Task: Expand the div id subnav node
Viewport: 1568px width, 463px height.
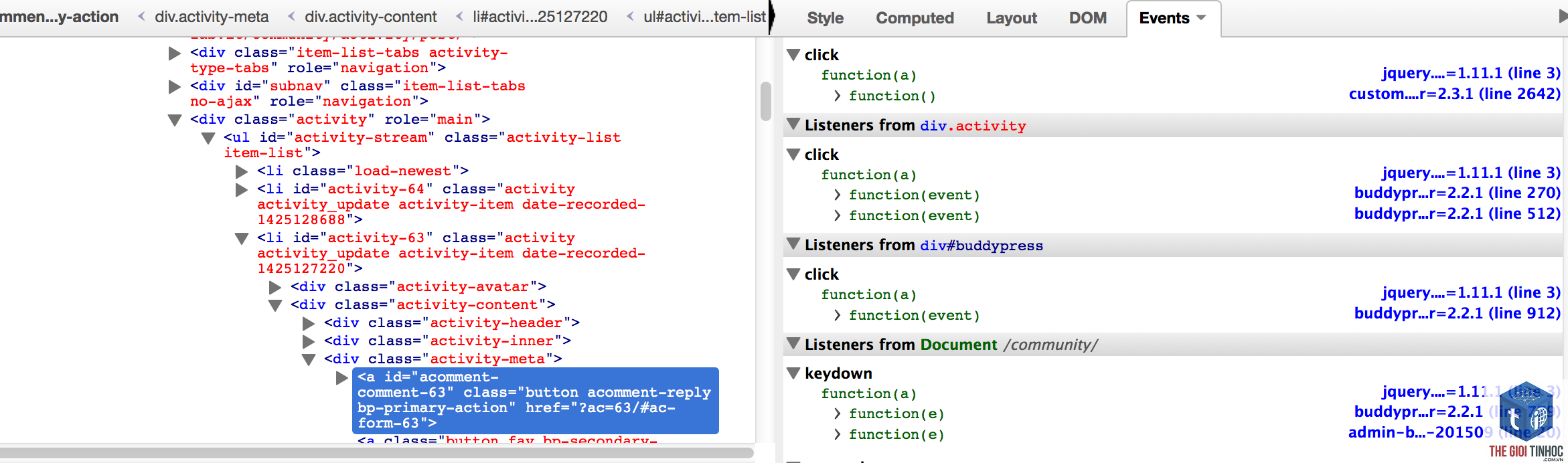Action: (175, 86)
